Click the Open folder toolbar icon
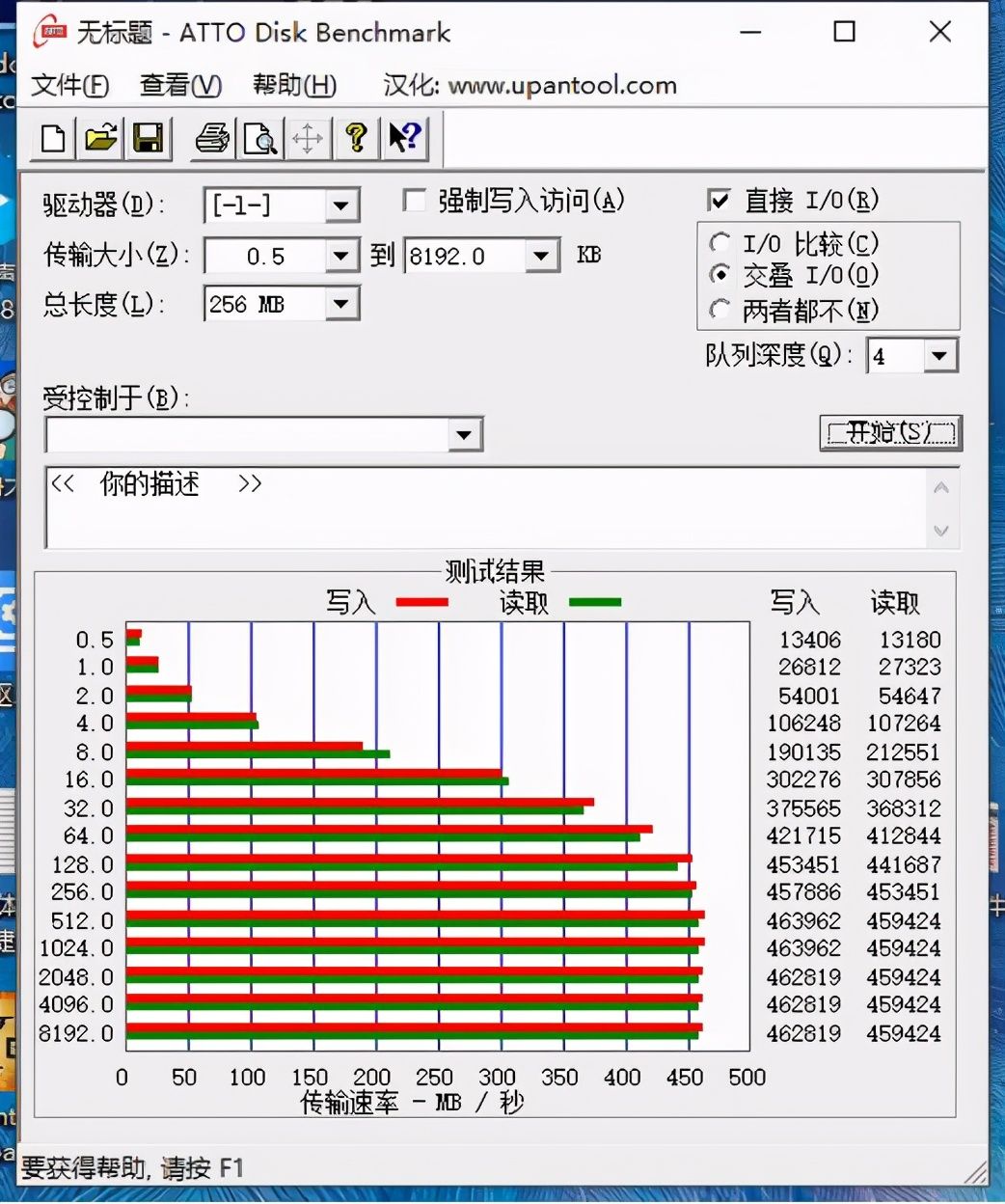The height and width of the screenshot is (1204, 1005). (100, 139)
